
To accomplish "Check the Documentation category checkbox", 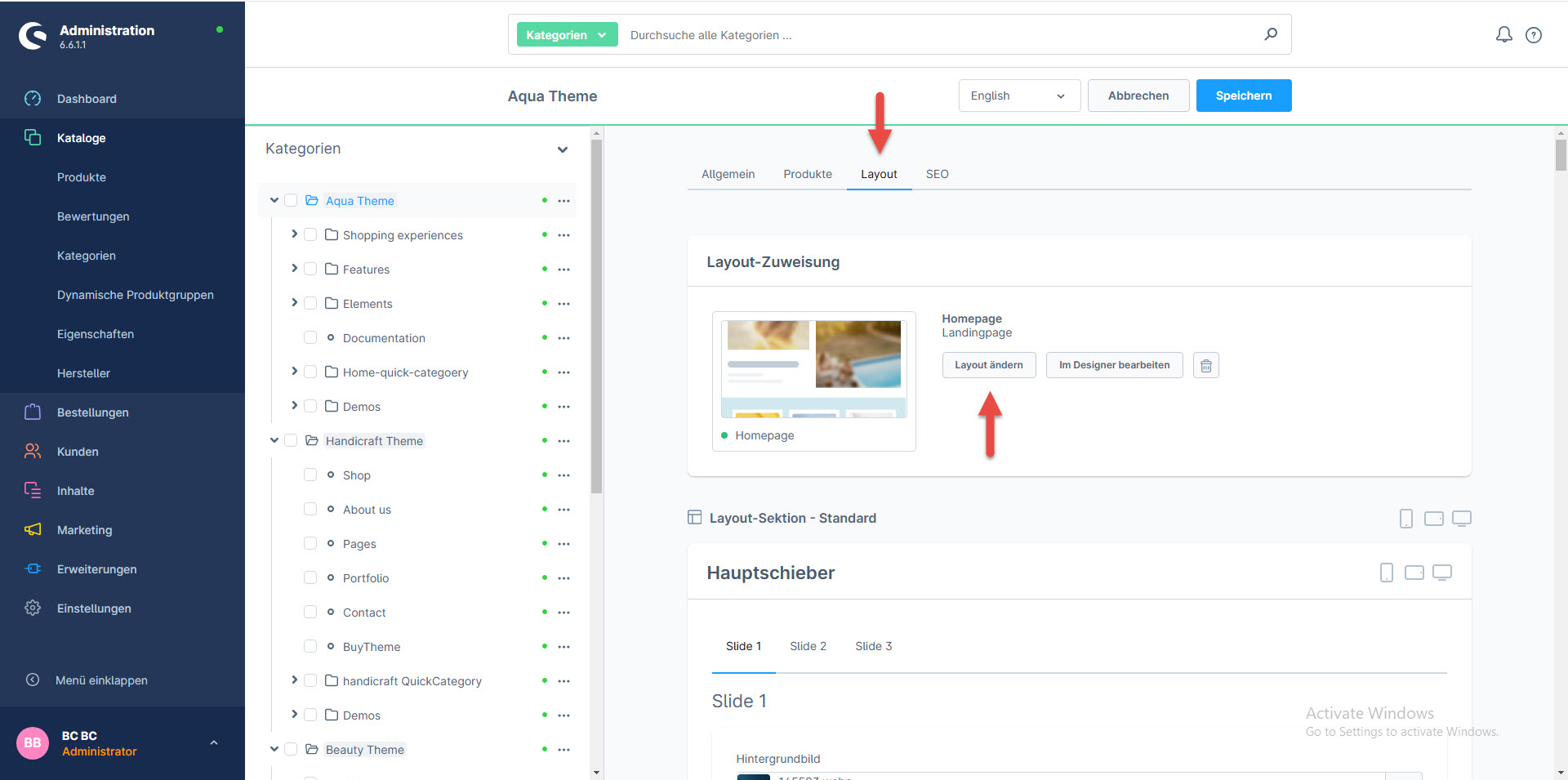I will pos(310,338).
